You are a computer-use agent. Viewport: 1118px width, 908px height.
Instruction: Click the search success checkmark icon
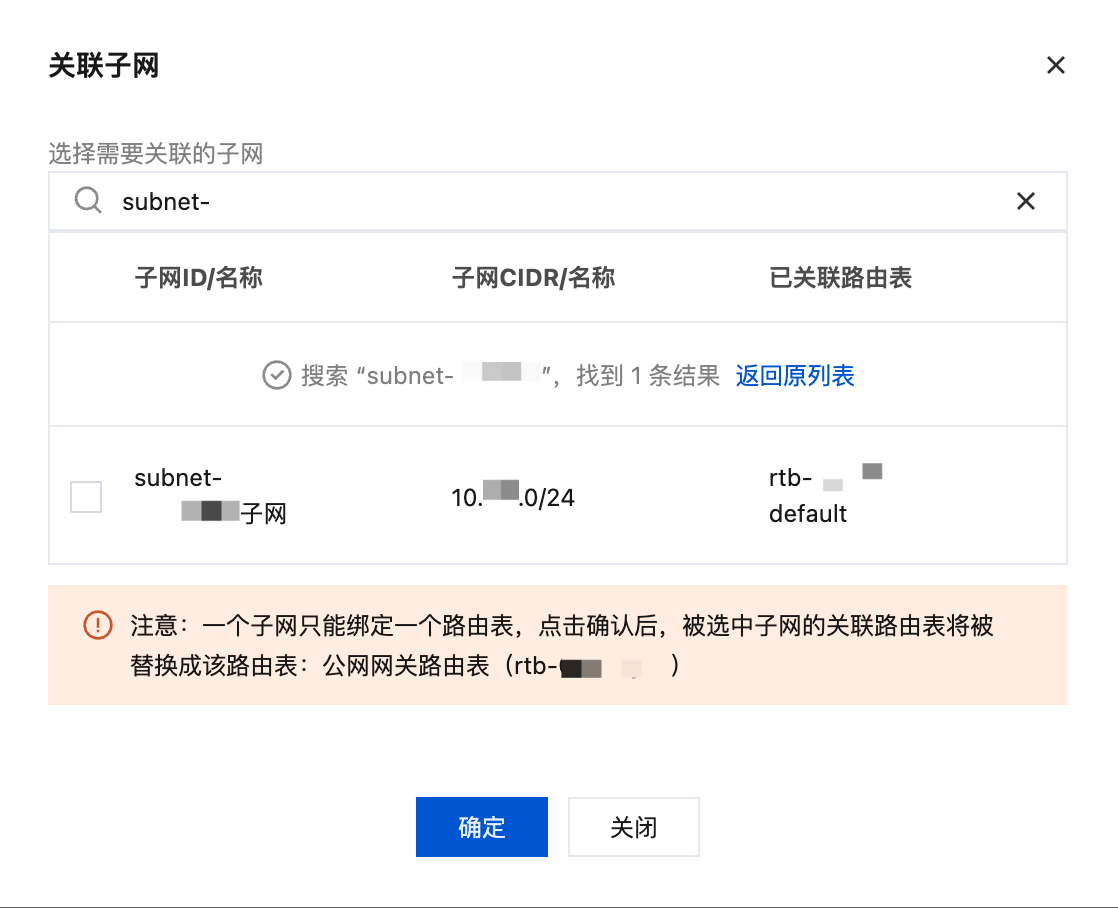(x=276, y=376)
